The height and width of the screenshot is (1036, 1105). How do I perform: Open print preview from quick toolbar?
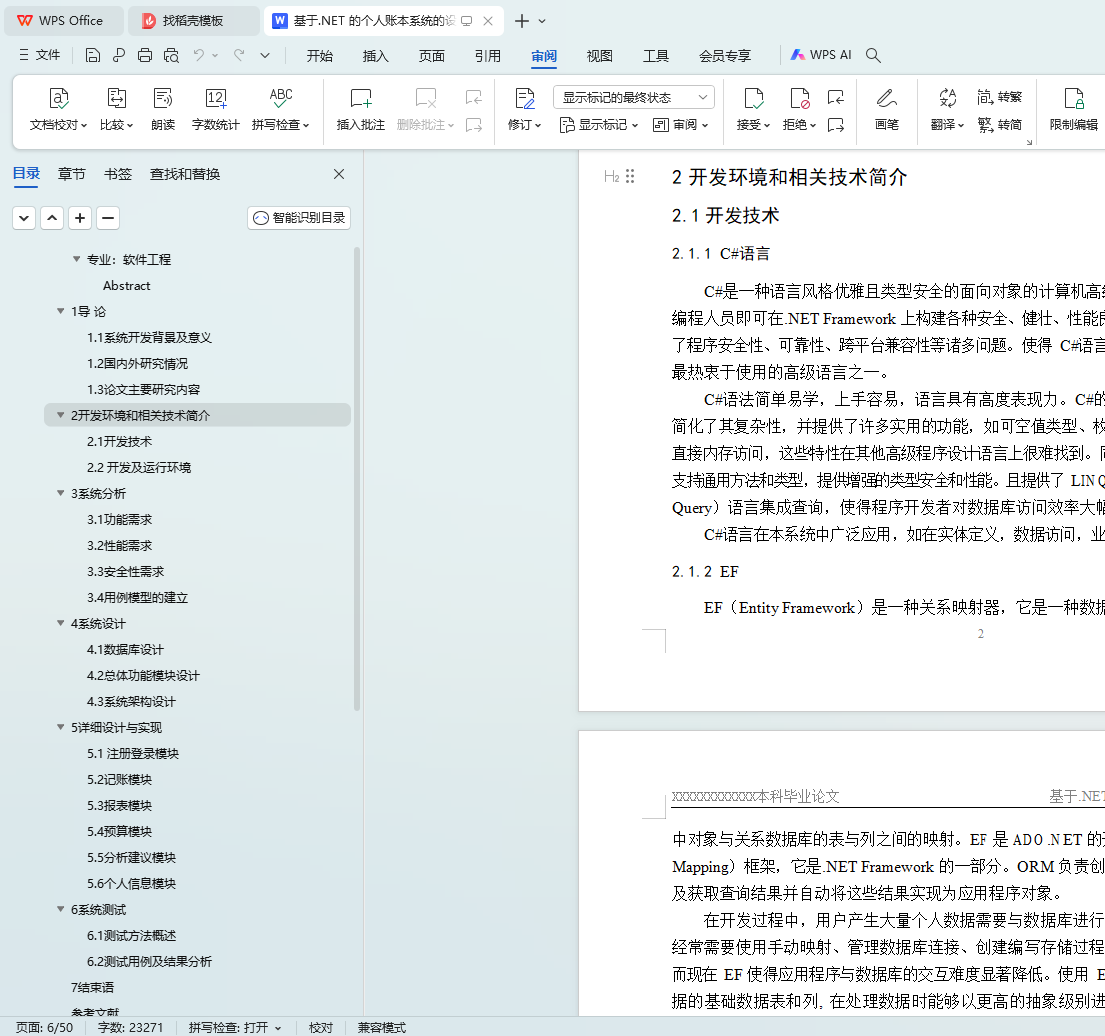pos(171,55)
